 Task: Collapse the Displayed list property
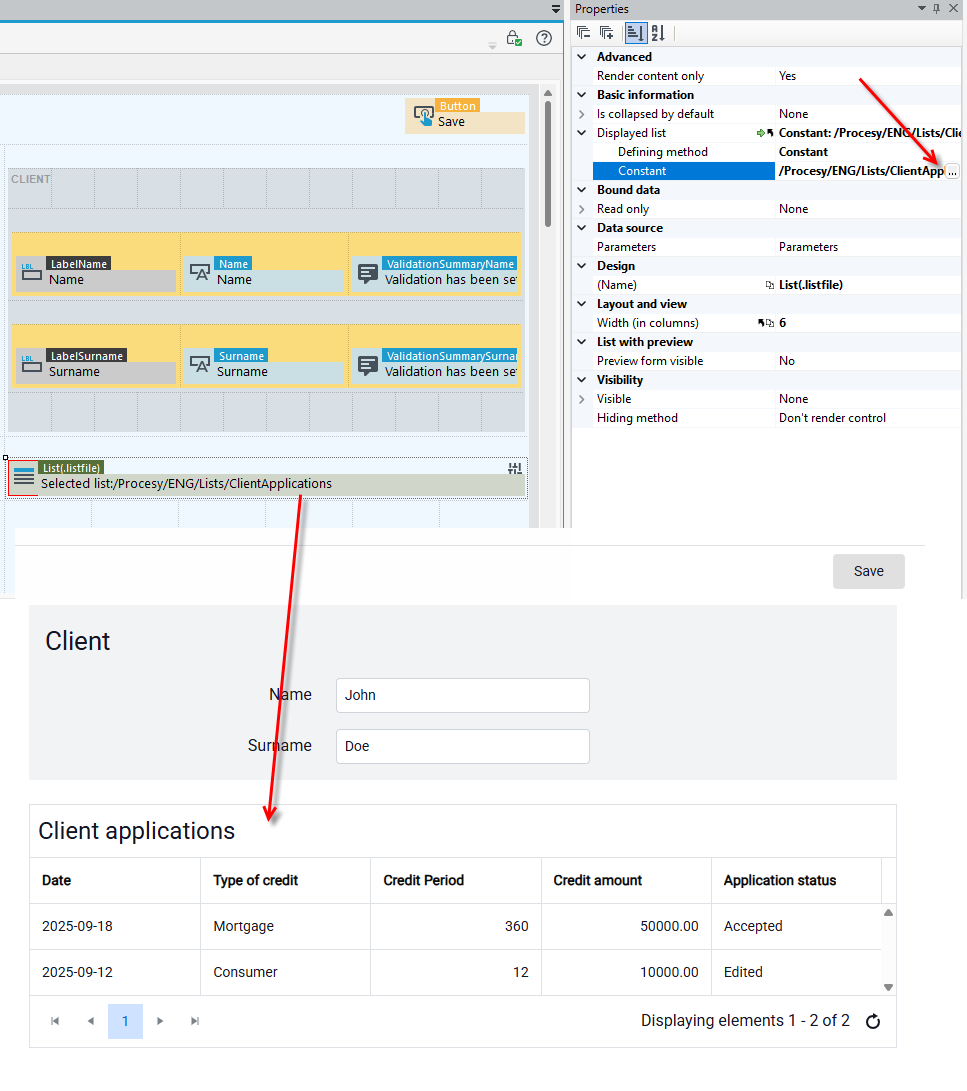click(582, 133)
